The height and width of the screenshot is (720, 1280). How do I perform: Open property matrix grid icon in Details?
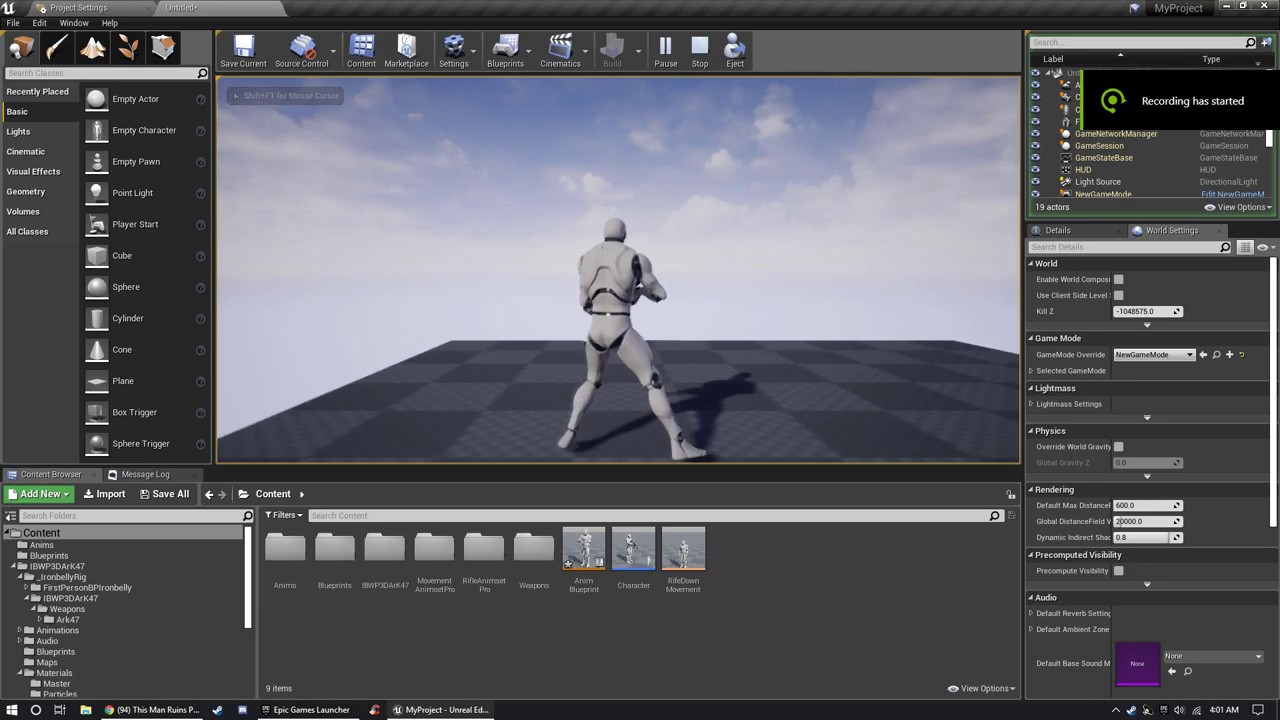(1245, 247)
